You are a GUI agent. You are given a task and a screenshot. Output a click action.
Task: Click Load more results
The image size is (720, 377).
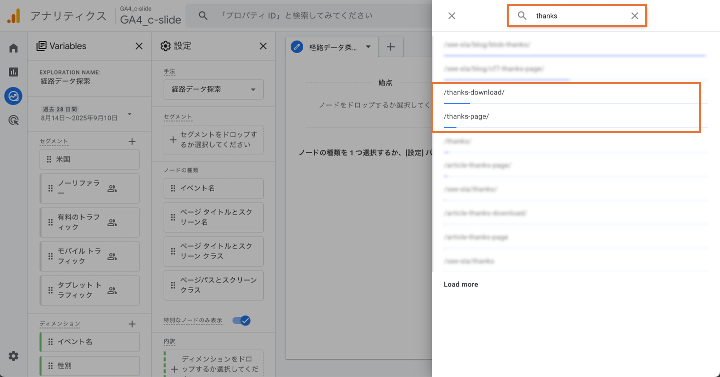click(x=461, y=285)
